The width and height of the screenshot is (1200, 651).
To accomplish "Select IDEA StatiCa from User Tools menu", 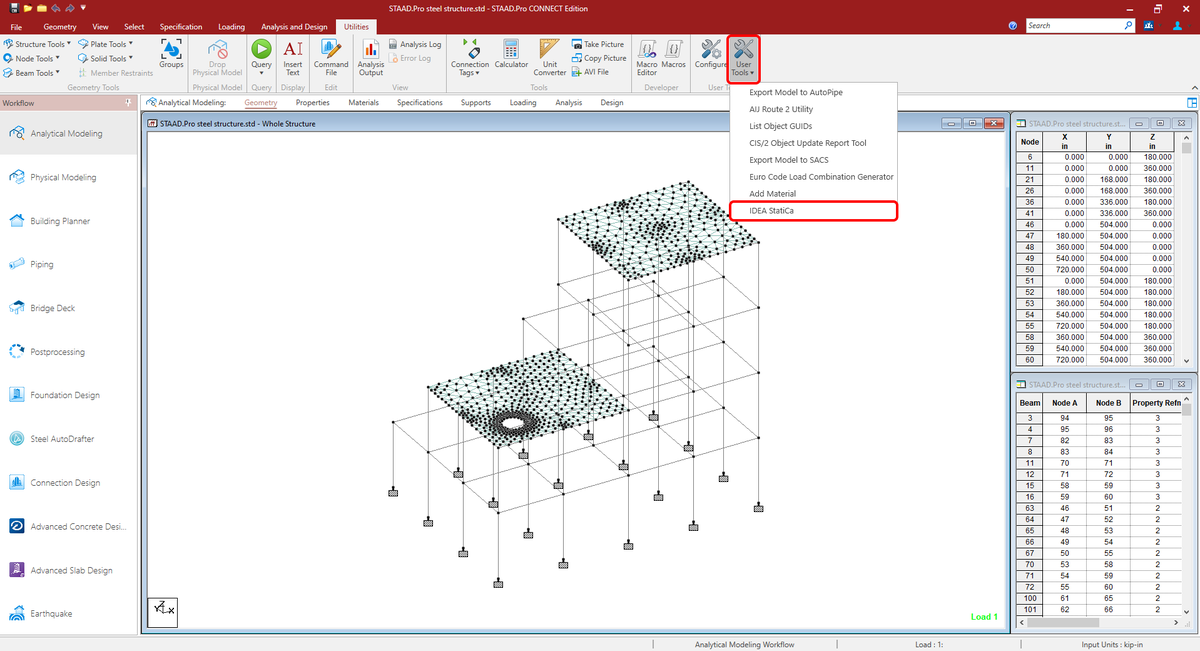I will [770, 211].
